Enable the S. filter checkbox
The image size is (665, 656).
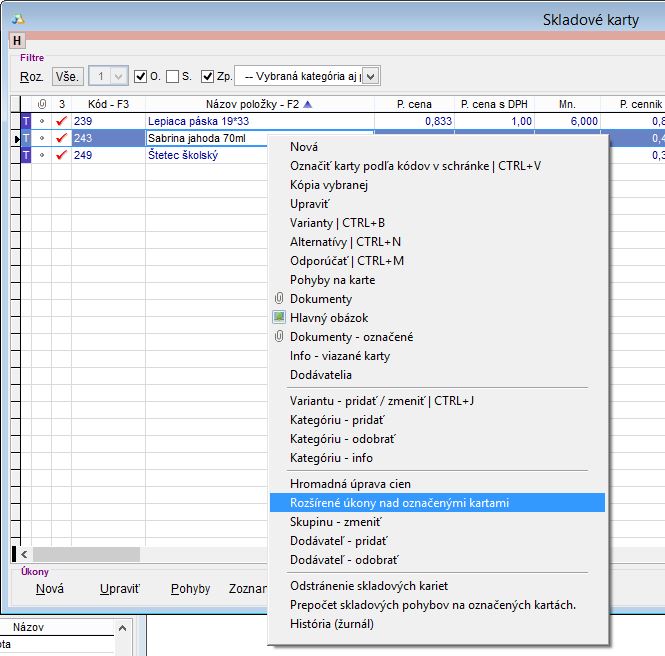pos(173,76)
